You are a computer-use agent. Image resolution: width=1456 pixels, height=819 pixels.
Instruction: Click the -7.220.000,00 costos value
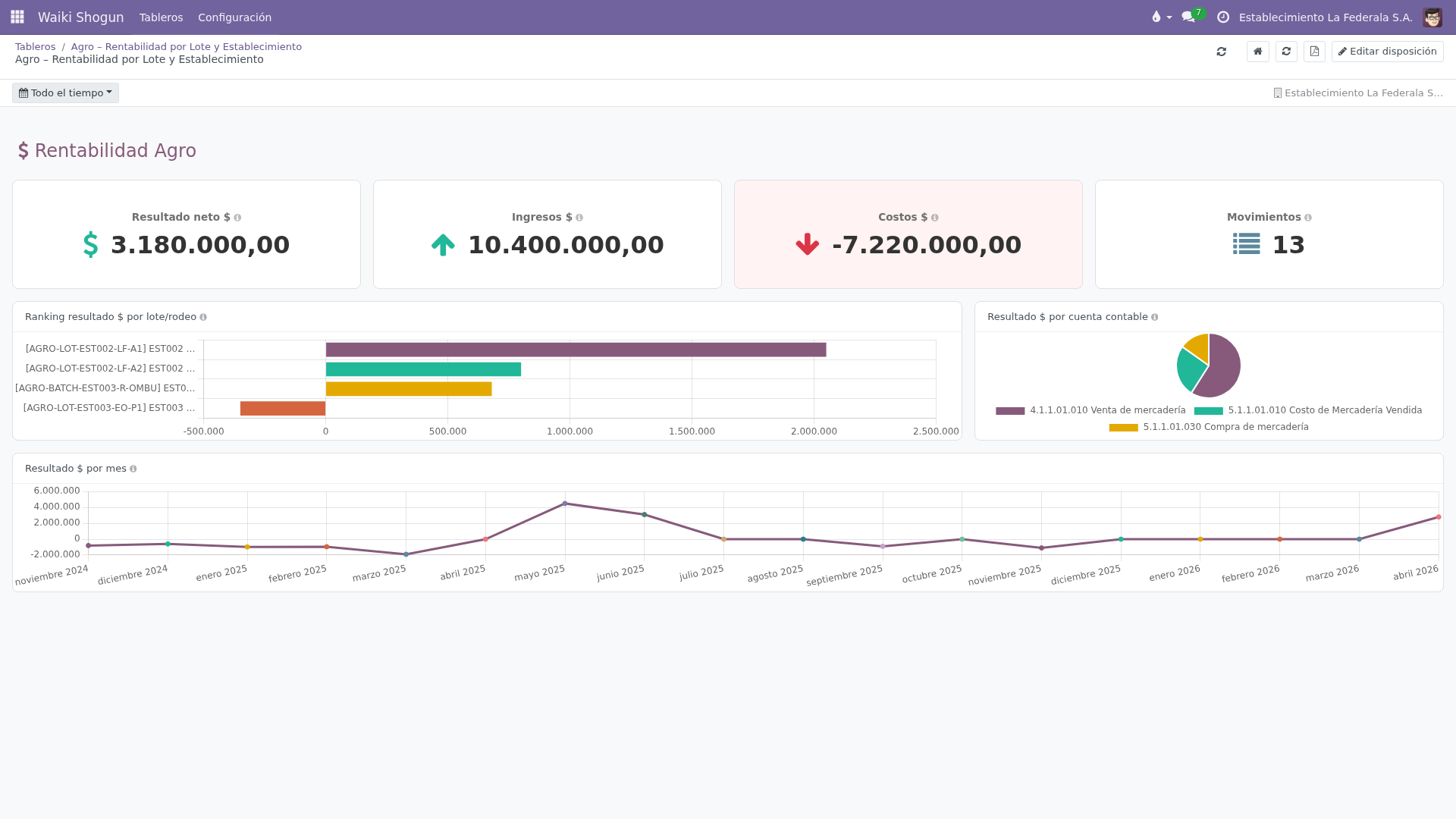[927, 245]
